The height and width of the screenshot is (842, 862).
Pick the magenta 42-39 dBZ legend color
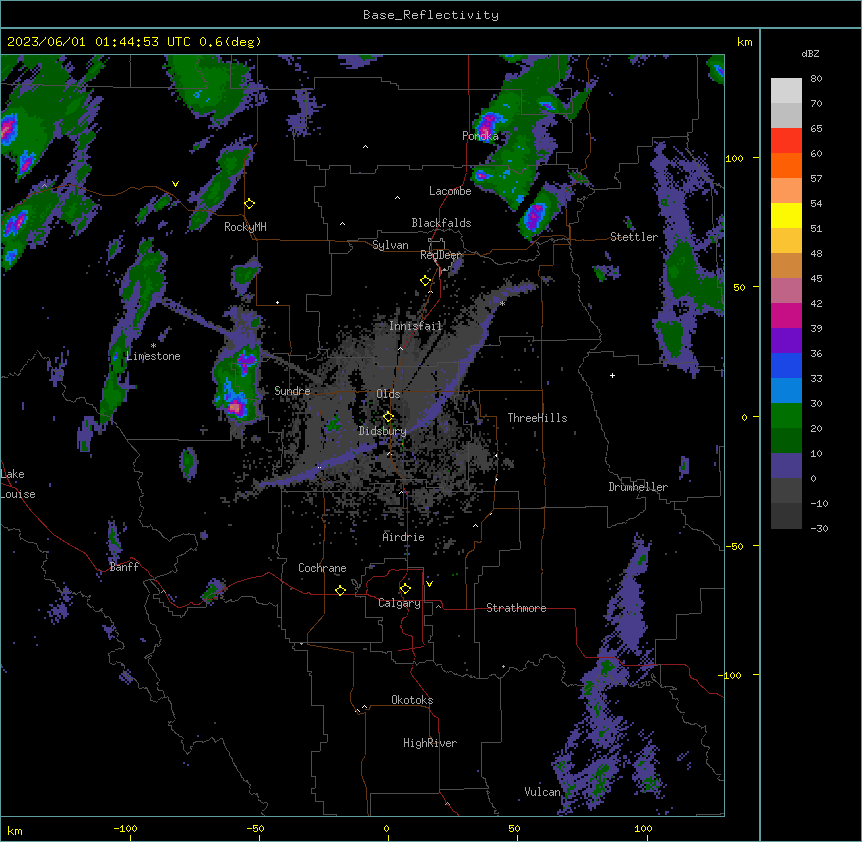786,315
